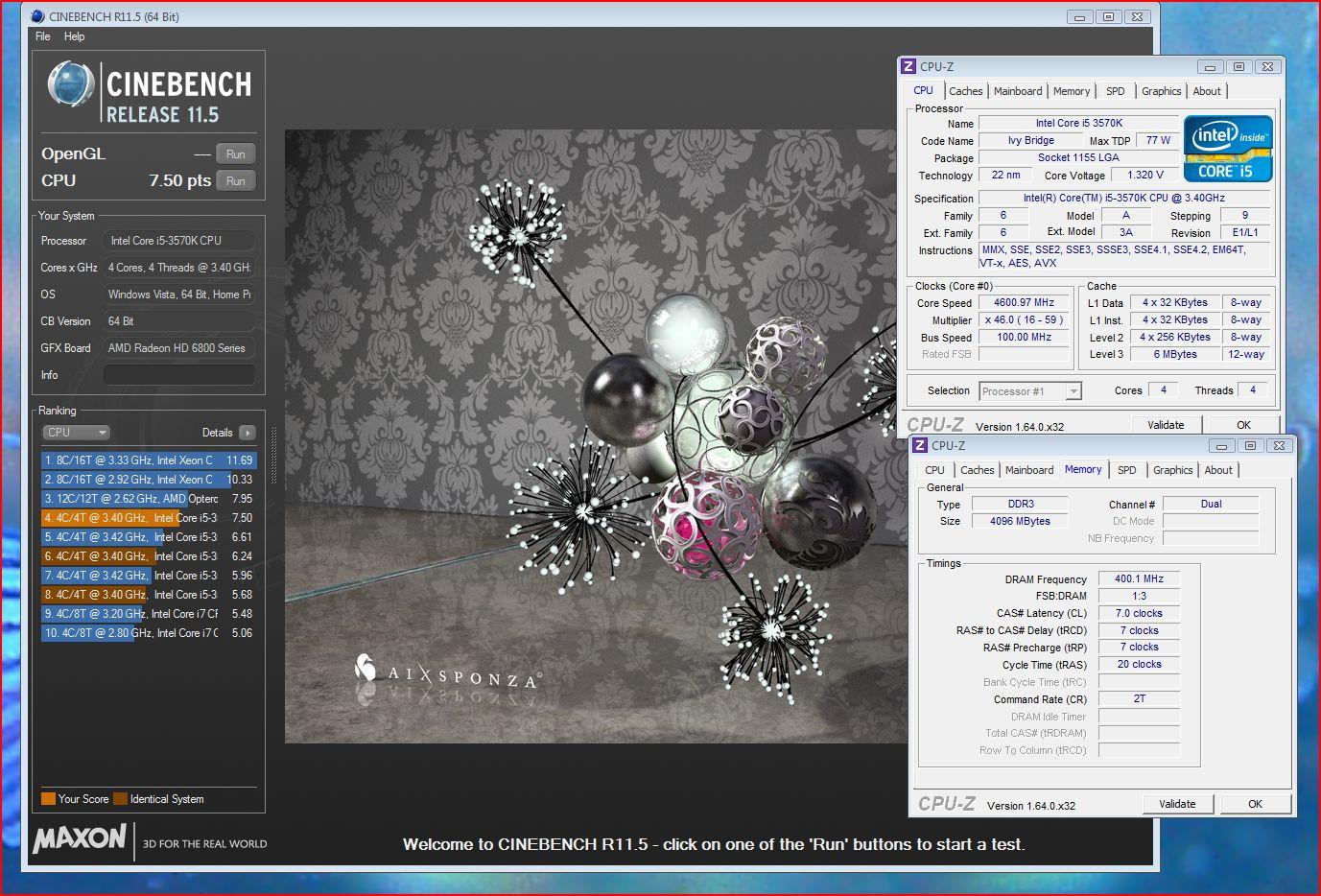Select ranking row 3 AMD Opteron 7.95
This screenshot has width=1321, height=896.
[148, 499]
